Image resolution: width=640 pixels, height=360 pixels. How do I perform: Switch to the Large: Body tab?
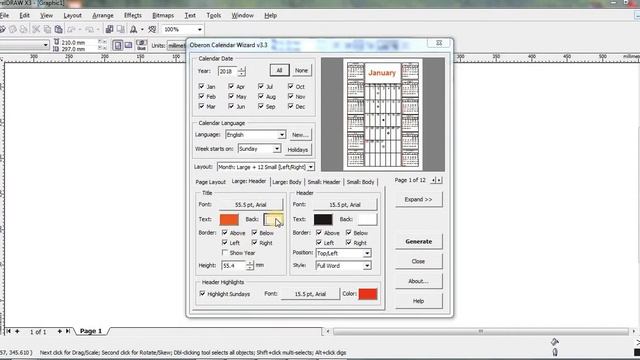coord(287,182)
